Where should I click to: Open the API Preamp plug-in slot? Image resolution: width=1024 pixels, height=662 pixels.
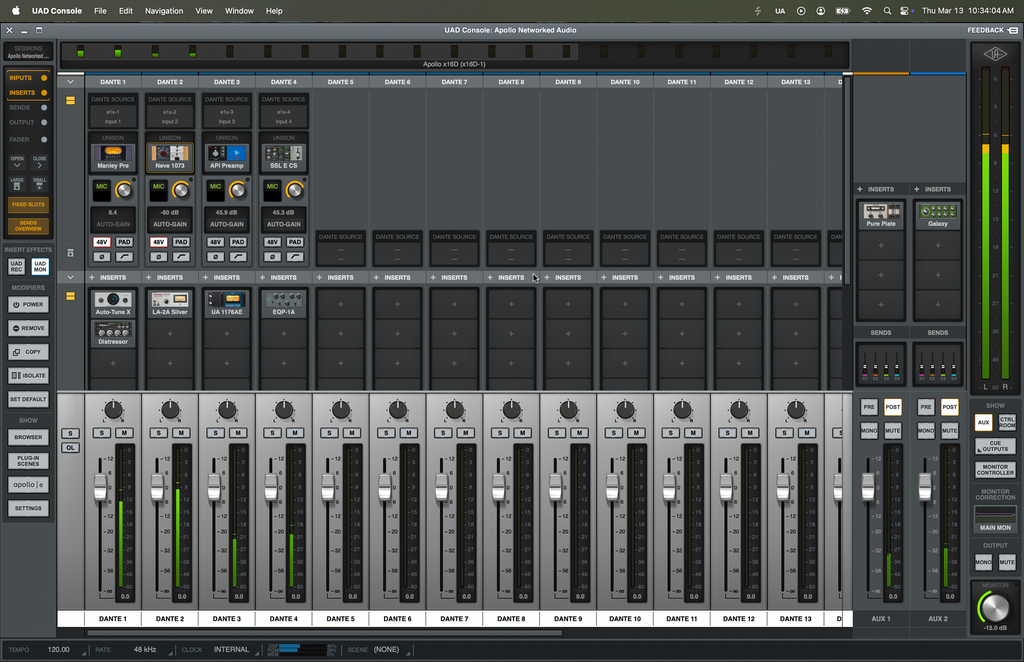227,157
